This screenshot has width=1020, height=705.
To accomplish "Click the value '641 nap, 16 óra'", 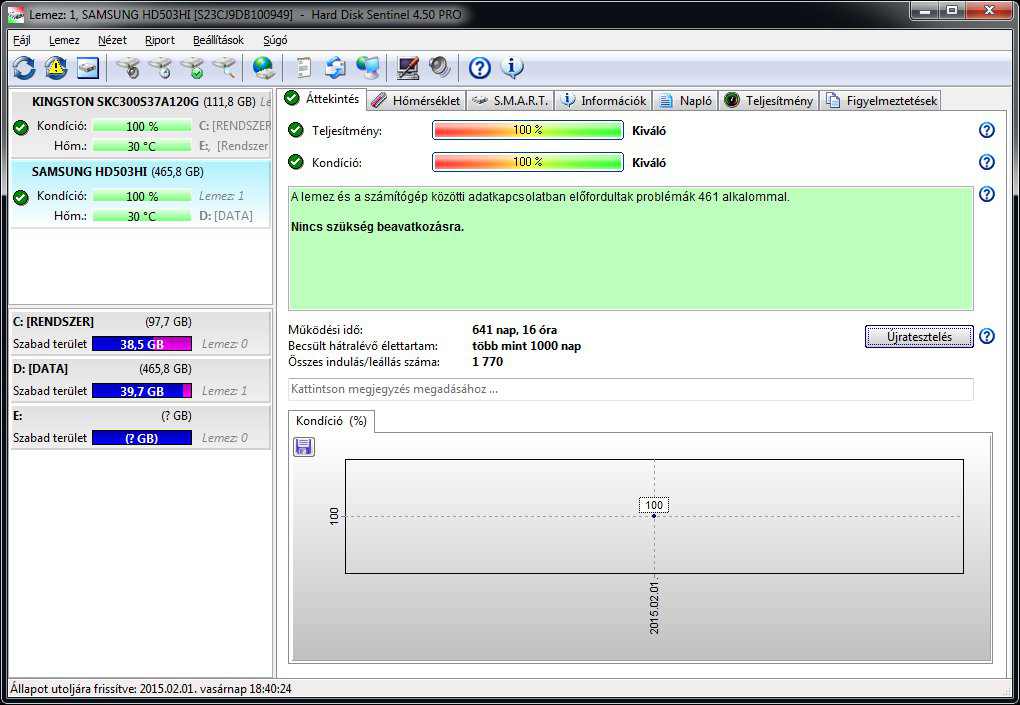I will pos(515,330).
